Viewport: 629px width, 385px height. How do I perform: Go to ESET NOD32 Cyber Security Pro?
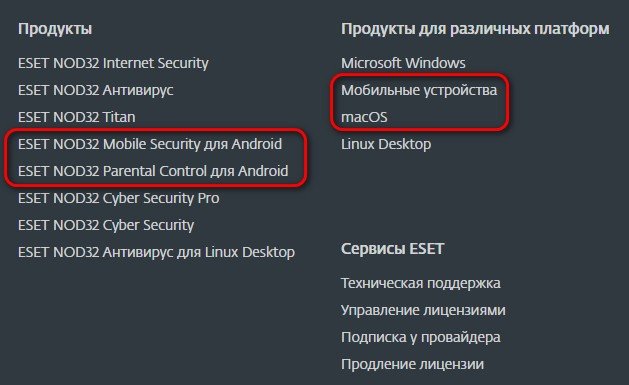(x=119, y=199)
